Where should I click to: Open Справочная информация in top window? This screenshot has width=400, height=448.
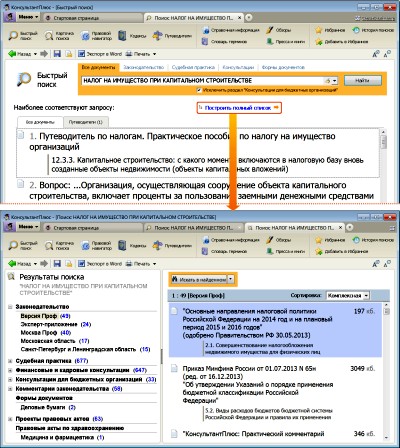(x=230, y=30)
